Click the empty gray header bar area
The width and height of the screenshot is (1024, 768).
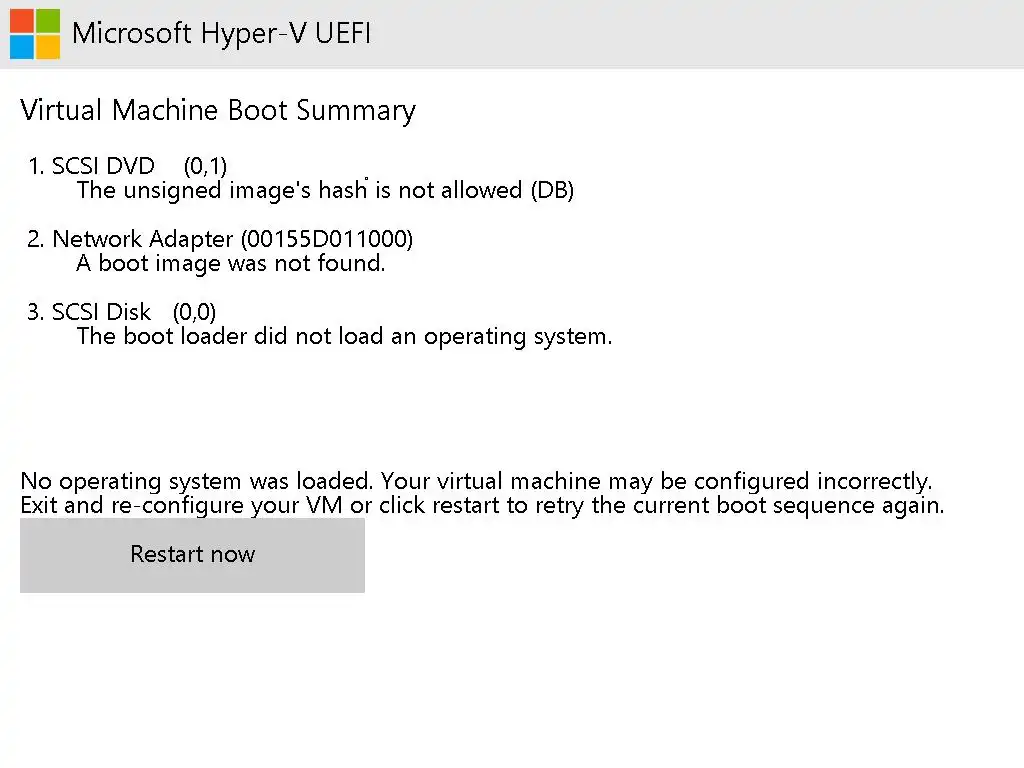click(x=700, y=34)
